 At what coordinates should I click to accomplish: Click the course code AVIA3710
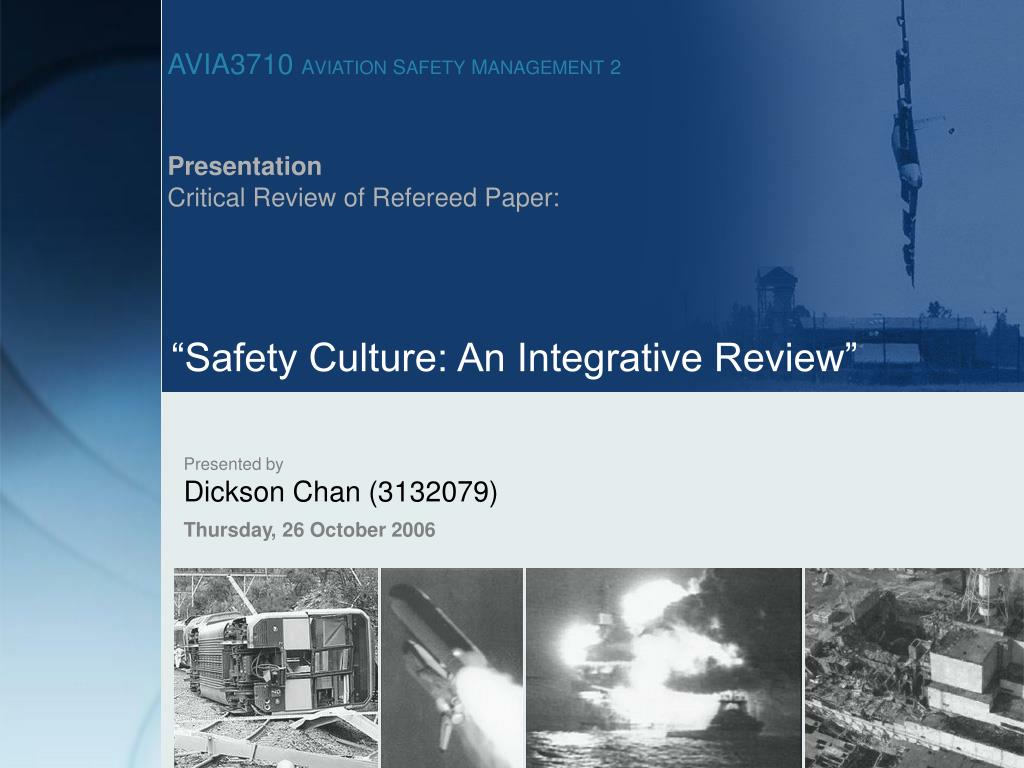[x=230, y=65]
